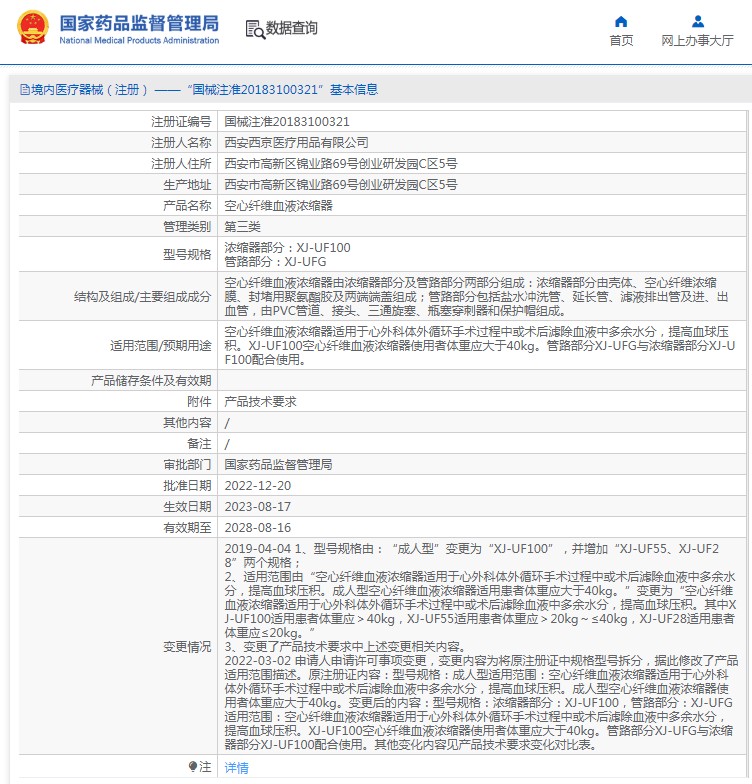Click the bullet icon beside 注
The image size is (752, 784).
click(x=192, y=766)
